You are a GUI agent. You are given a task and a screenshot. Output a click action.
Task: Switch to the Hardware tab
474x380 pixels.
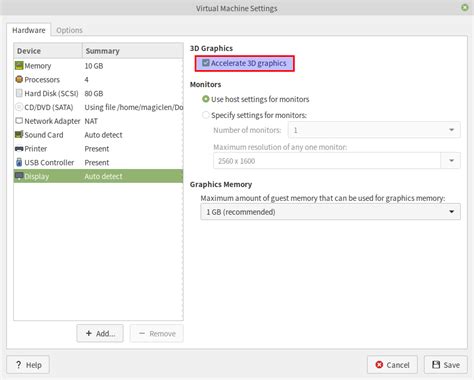[x=29, y=30]
